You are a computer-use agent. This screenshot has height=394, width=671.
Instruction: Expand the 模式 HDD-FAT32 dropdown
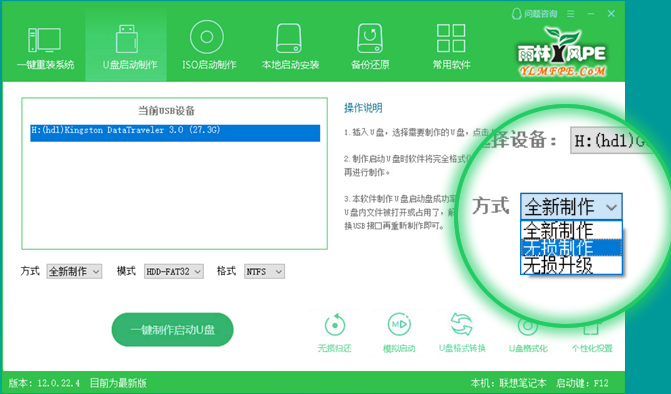pos(173,271)
